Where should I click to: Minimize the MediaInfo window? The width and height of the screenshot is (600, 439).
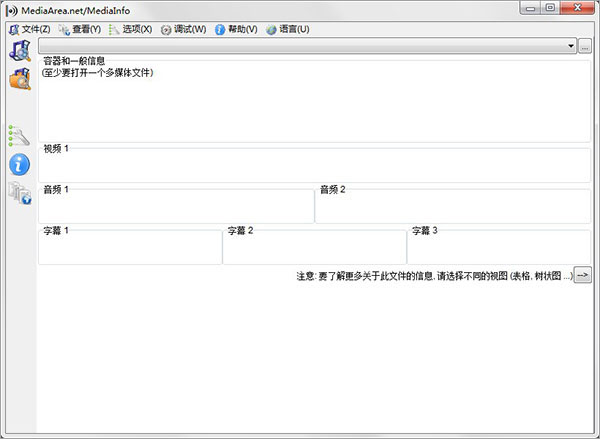coord(530,8)
